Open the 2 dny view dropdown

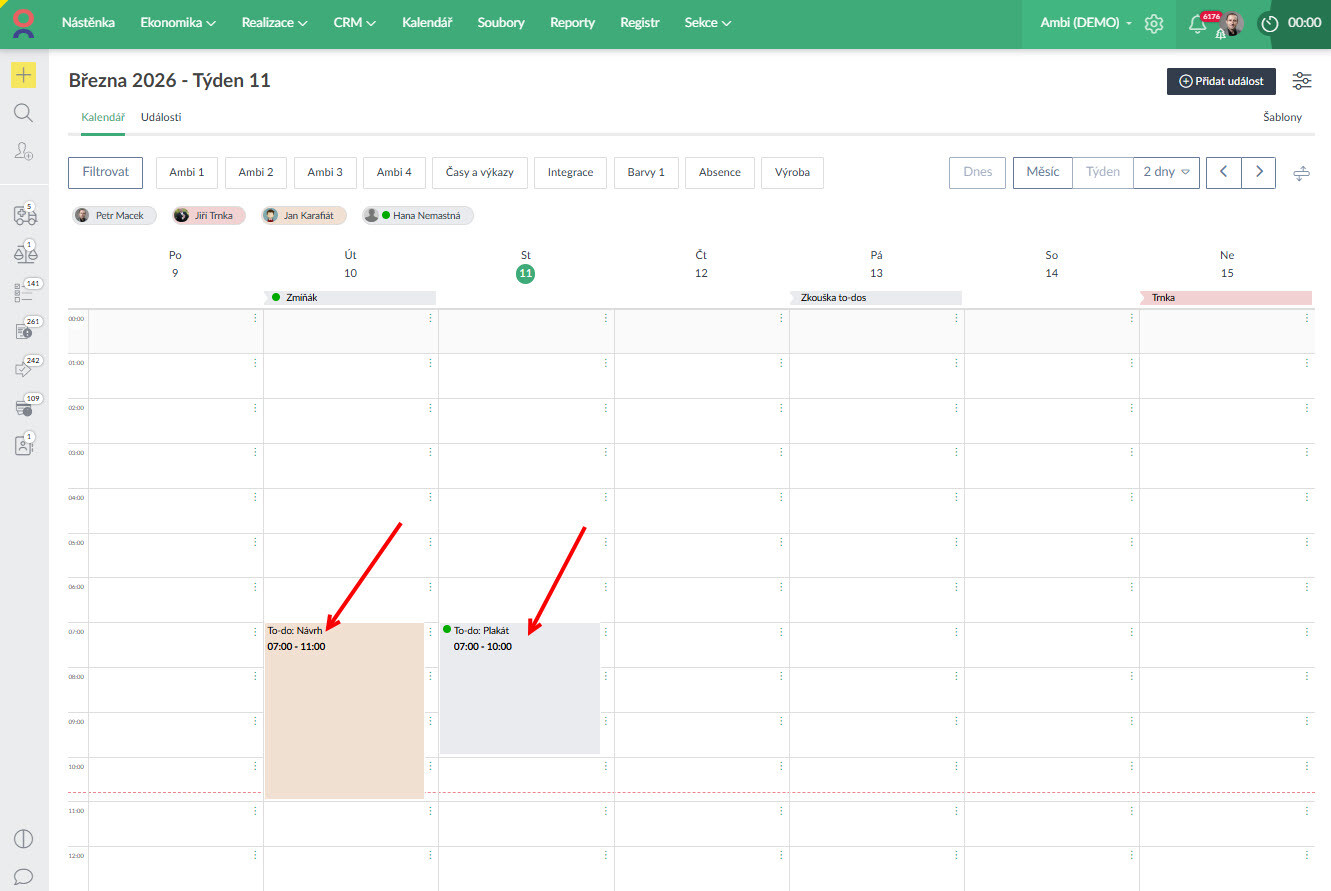(x=1166, y=172)
